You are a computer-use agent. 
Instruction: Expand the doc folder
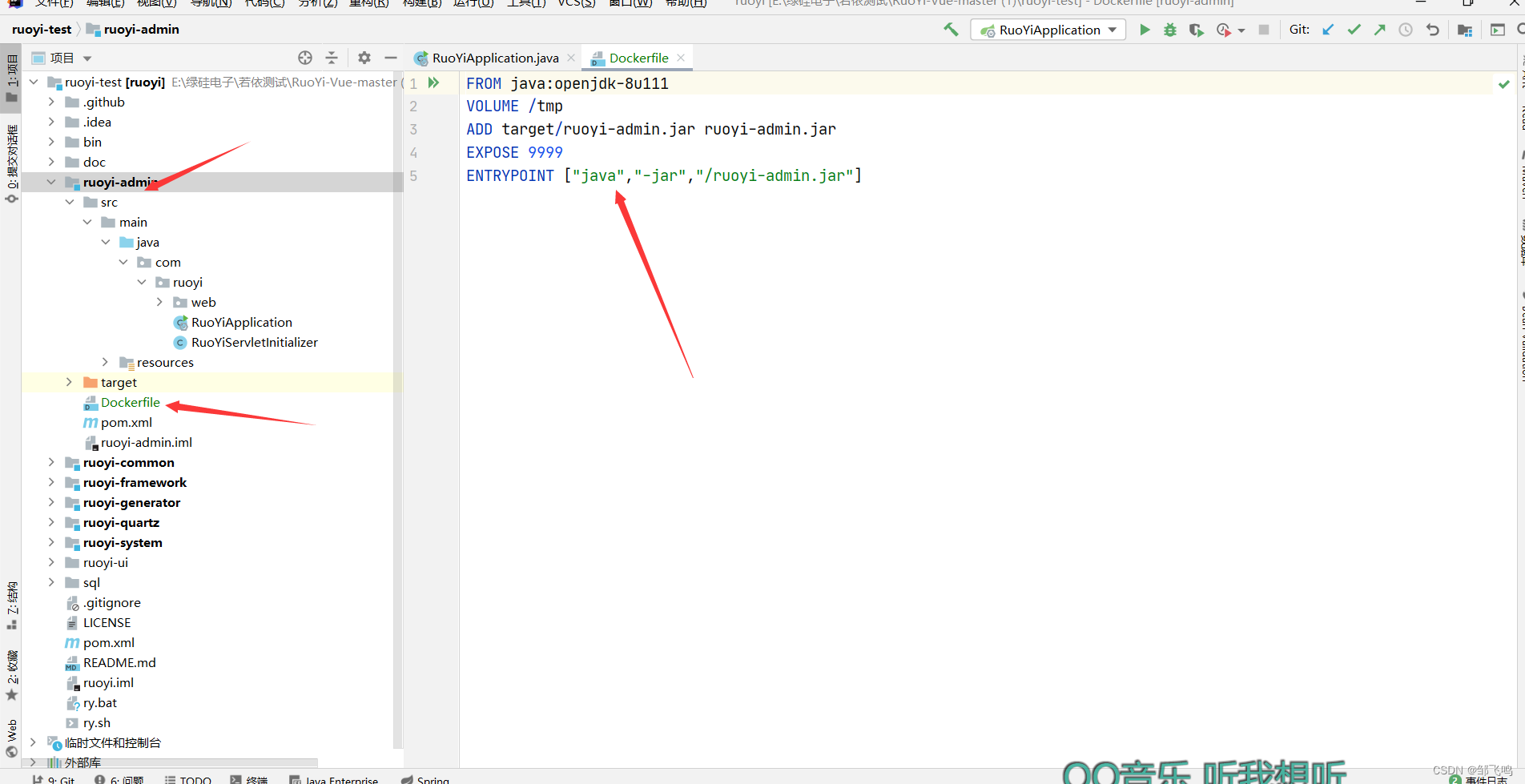[x=51, y=162]
